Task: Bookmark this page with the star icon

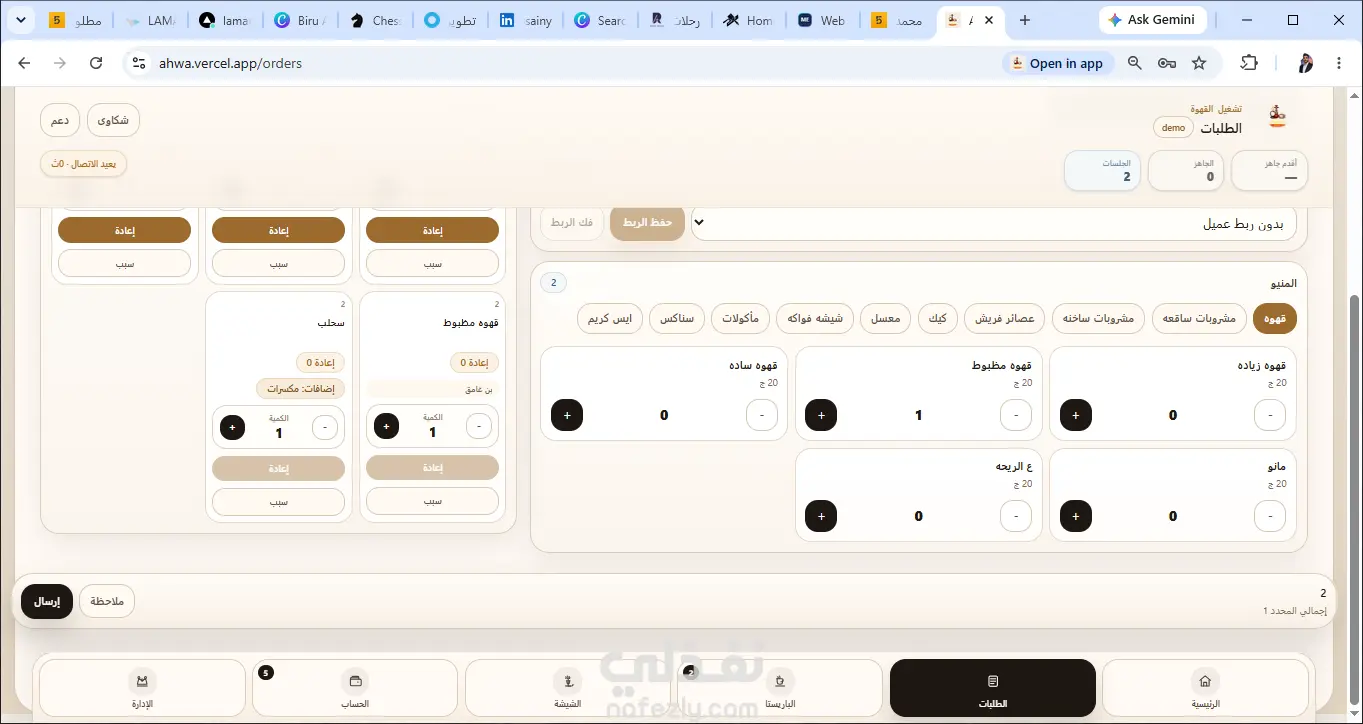Action: pos(1199,63)
